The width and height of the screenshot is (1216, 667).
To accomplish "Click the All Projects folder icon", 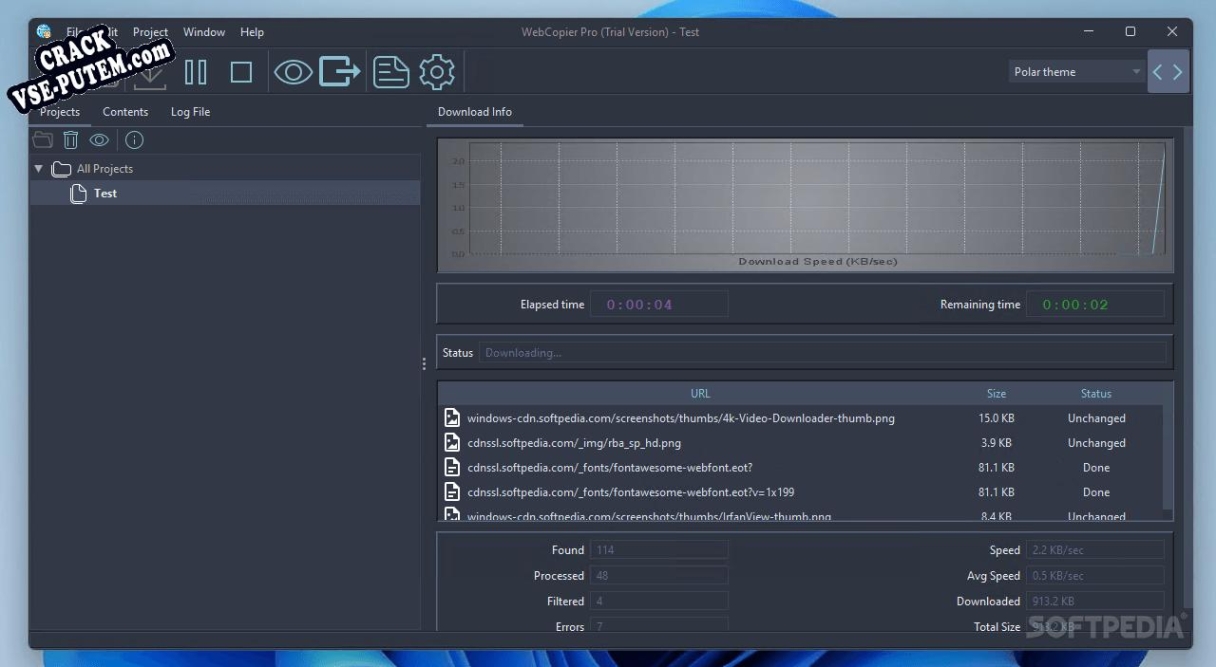I will tap(61, 169).
